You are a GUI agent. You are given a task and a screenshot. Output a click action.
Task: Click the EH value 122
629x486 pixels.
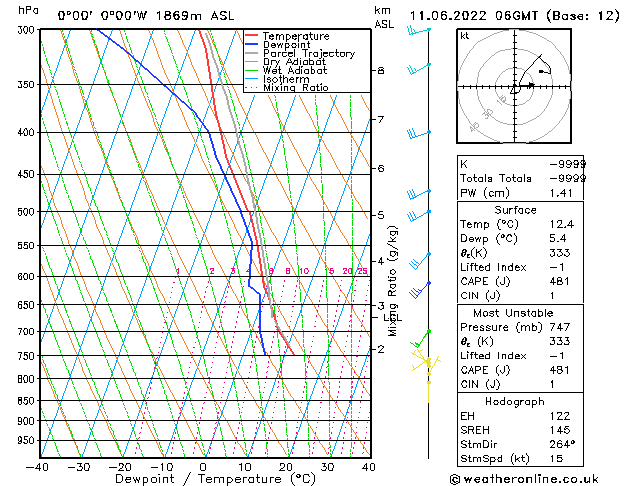tap(560, 416)
